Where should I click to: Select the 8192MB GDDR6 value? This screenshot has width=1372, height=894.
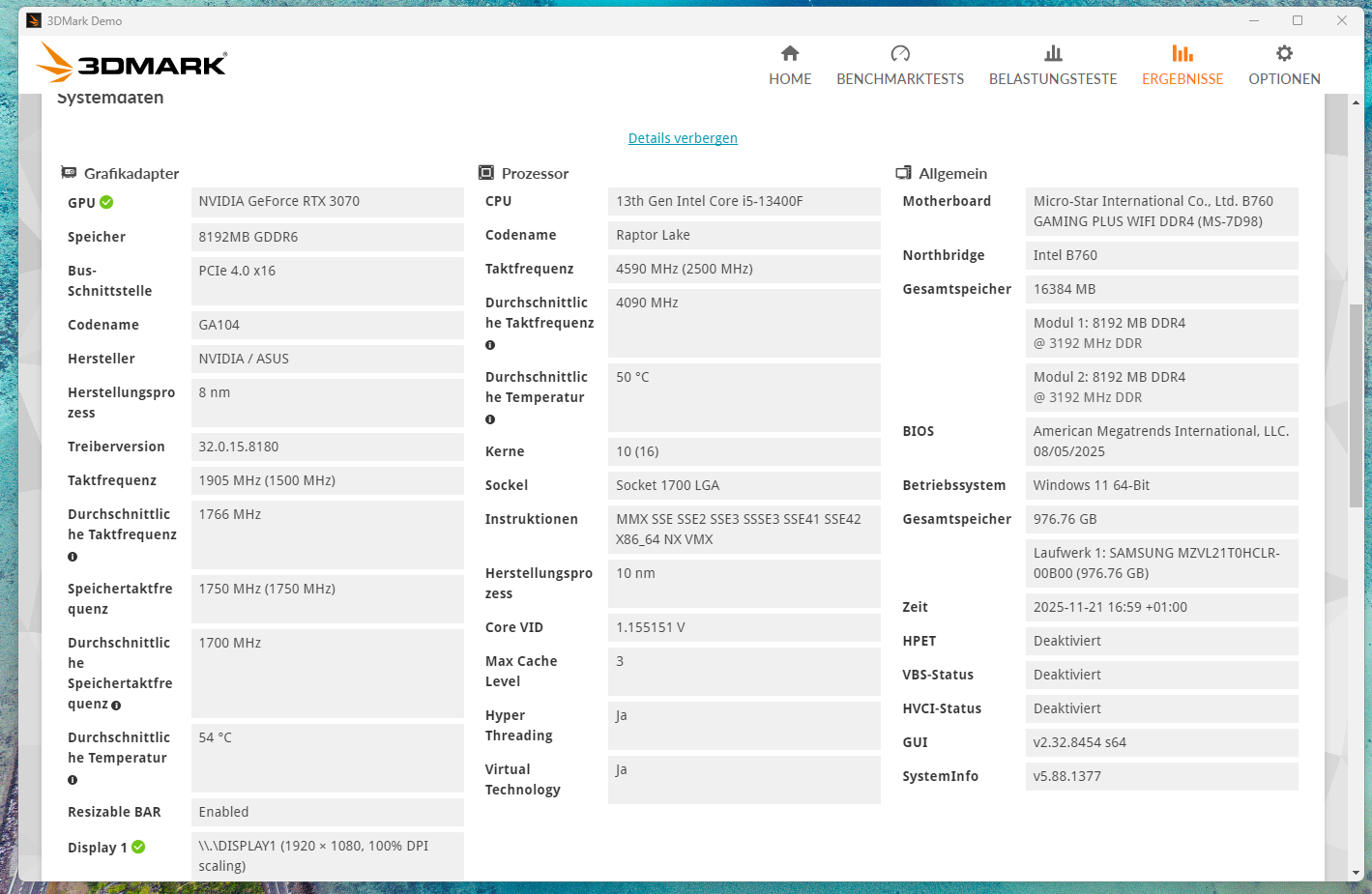tap(328, 237)
